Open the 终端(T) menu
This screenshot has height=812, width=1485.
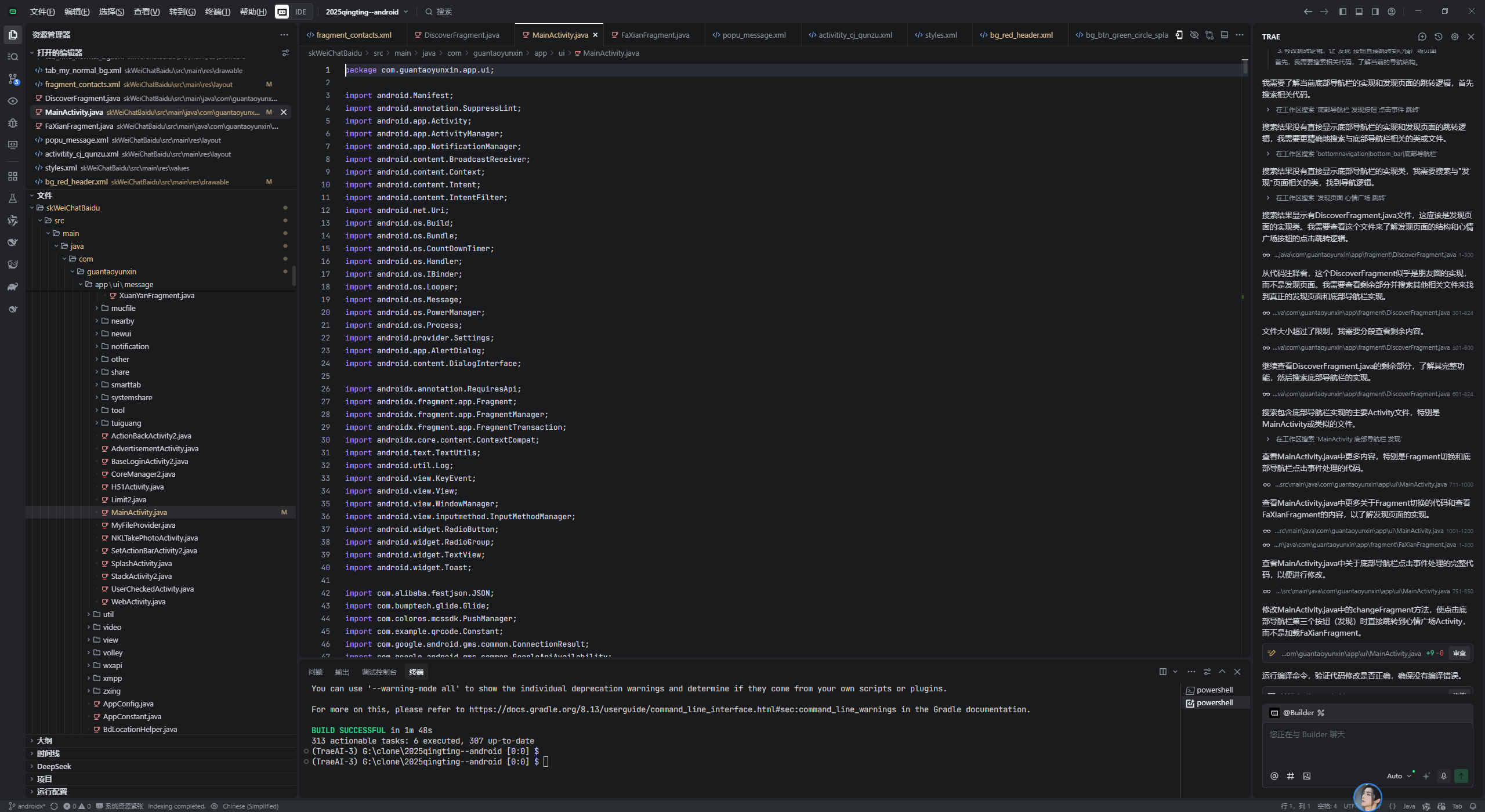pos(218,12)
